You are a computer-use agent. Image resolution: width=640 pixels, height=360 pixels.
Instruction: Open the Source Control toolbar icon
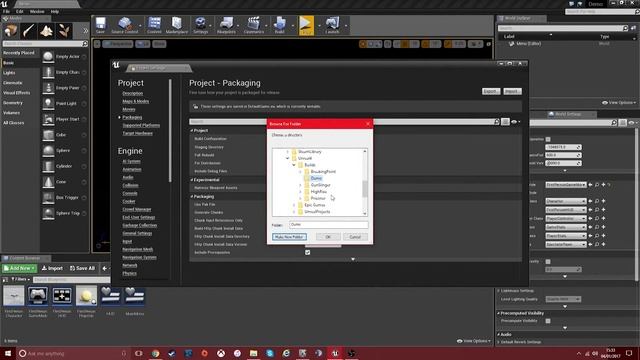(x=125, y=25)
